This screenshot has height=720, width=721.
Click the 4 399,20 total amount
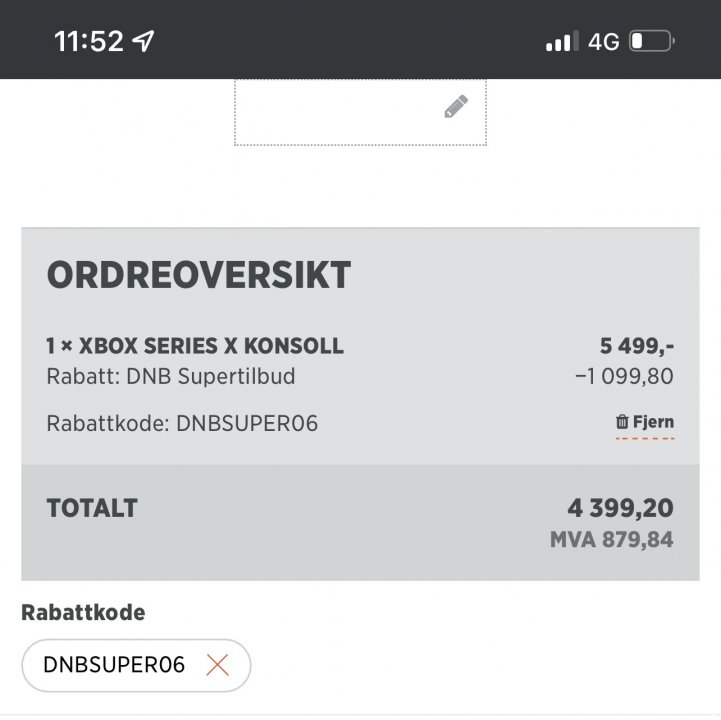tap(621, 508)
